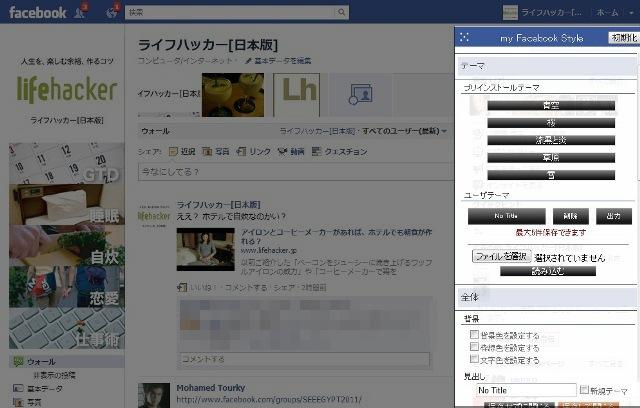Open 非表示の投稿 in the left sidebar
The width and height of the screenshot is (640, 408).
tap(55, 375)
